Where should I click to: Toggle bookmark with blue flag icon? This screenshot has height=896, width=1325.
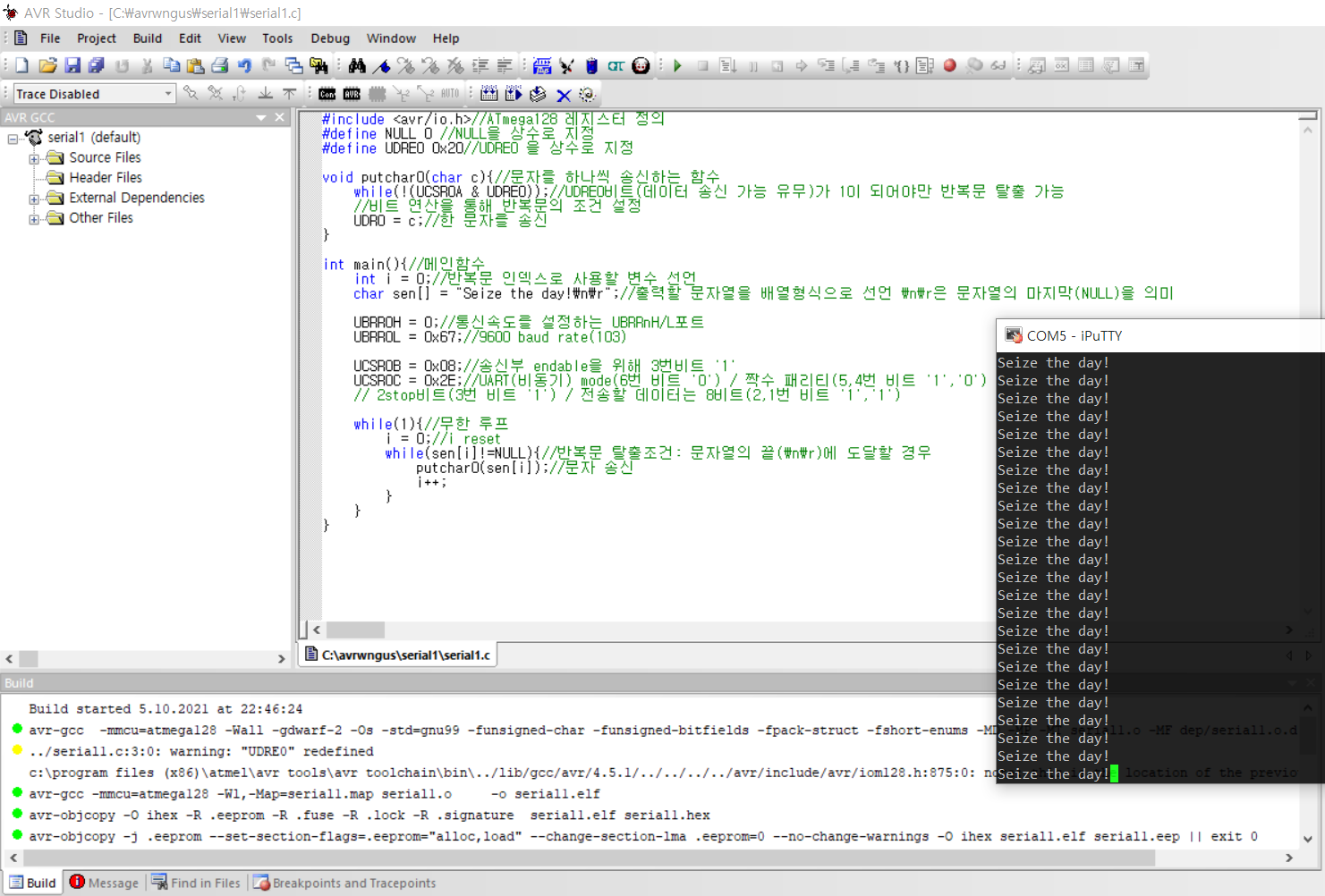coord(382,65)
